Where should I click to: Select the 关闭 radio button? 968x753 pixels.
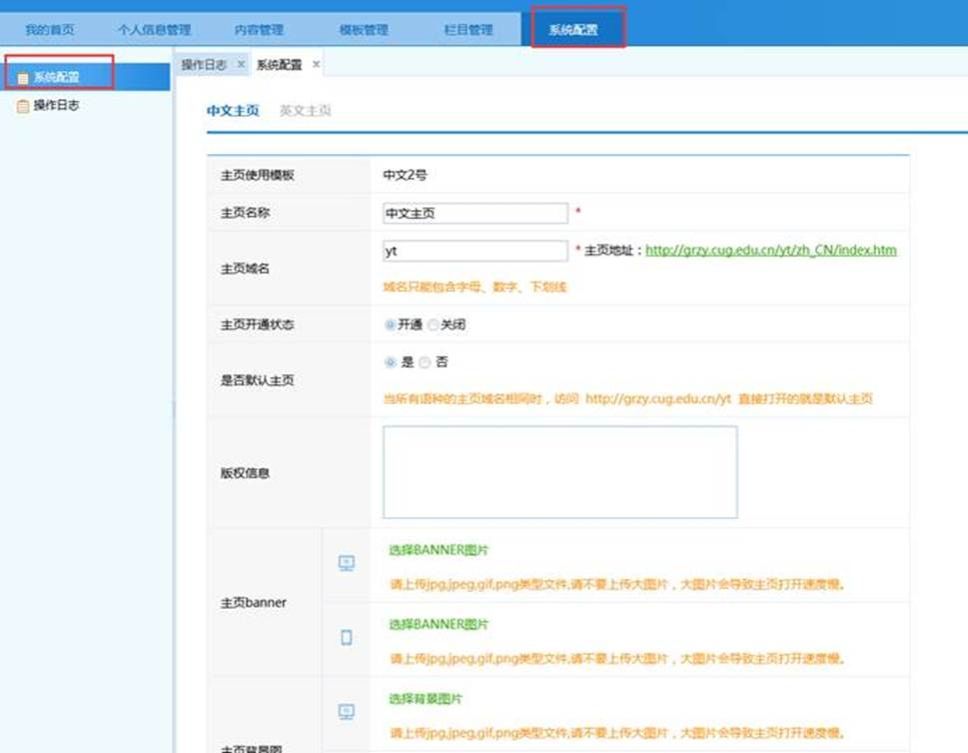click(432, 325)
